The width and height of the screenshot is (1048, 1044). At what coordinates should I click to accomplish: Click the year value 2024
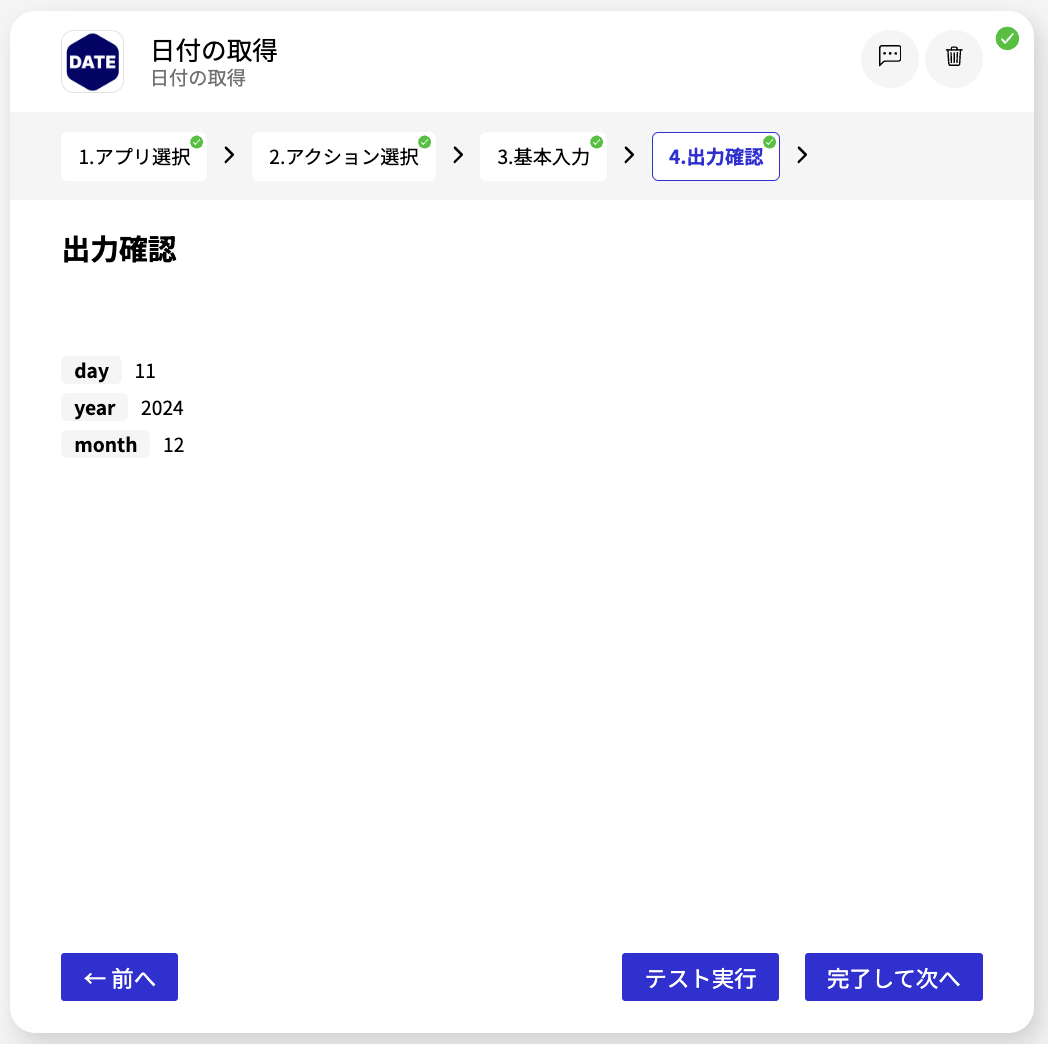pos(162,408)
